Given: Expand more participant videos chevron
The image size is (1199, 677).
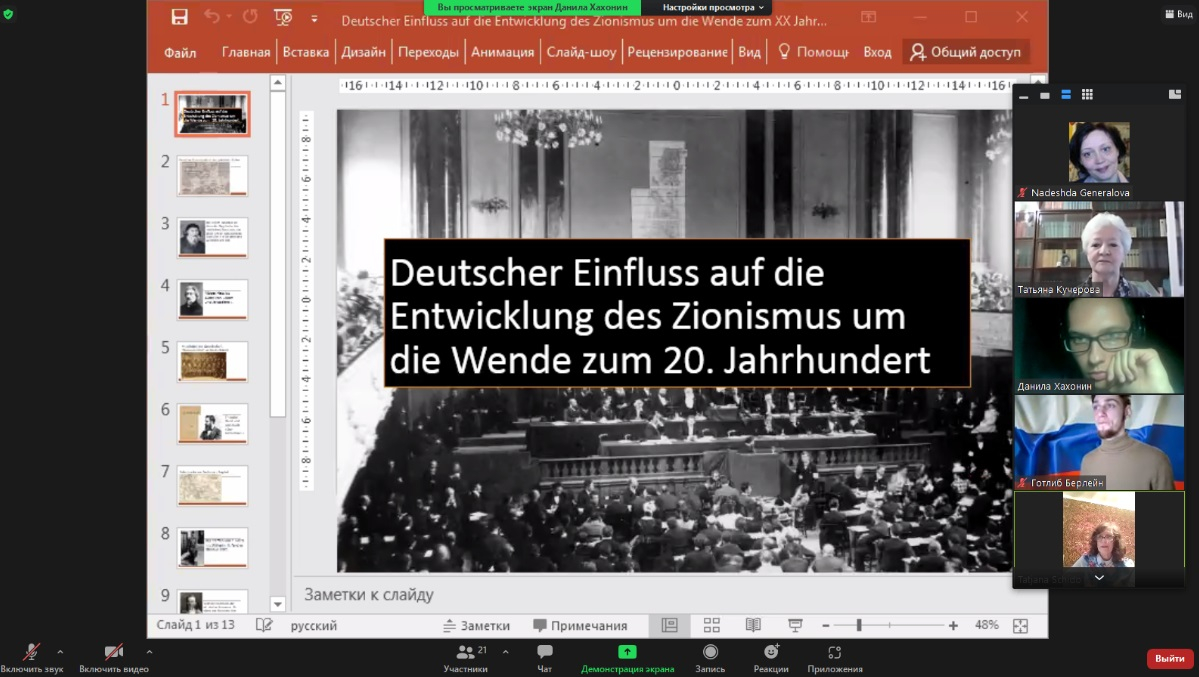Looking at the screenshot, I should pos(1099,578).
